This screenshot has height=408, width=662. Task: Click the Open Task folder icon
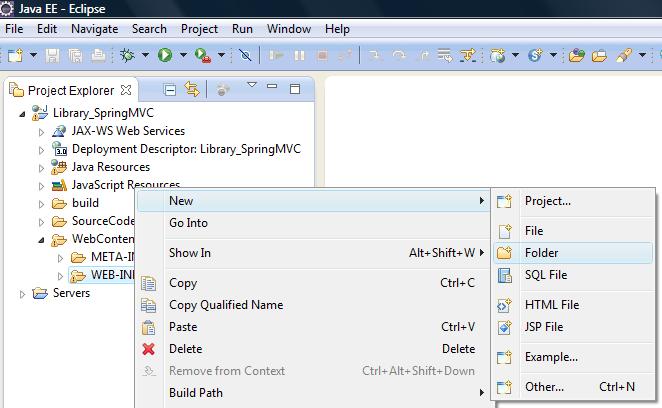(x=599, y=55)
